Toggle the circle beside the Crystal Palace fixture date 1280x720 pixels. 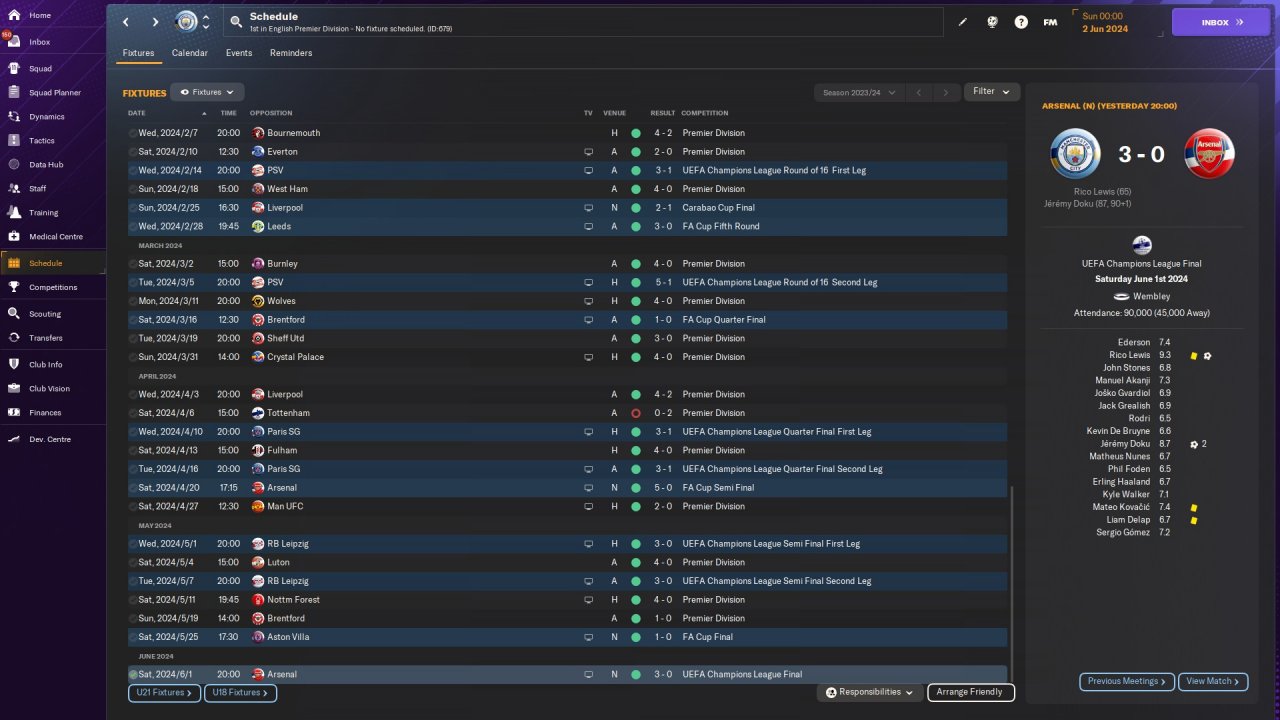click(133, 357)
